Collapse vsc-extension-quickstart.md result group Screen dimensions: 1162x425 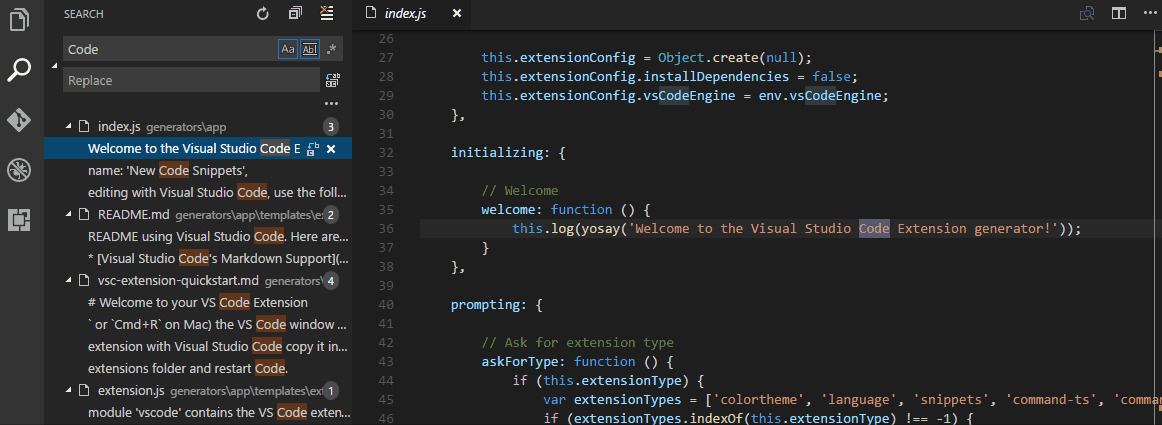[69, 280]
